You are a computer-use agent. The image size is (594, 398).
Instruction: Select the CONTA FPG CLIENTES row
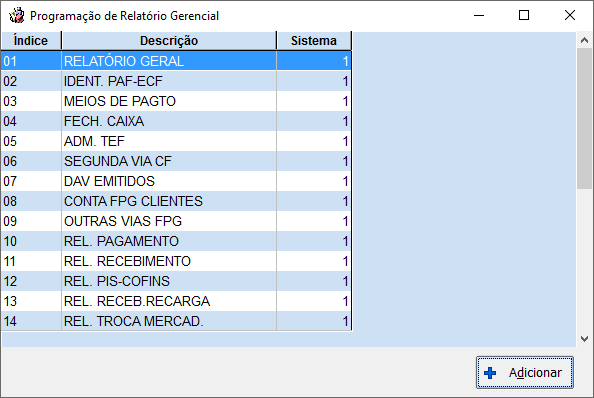pos(176,201)
